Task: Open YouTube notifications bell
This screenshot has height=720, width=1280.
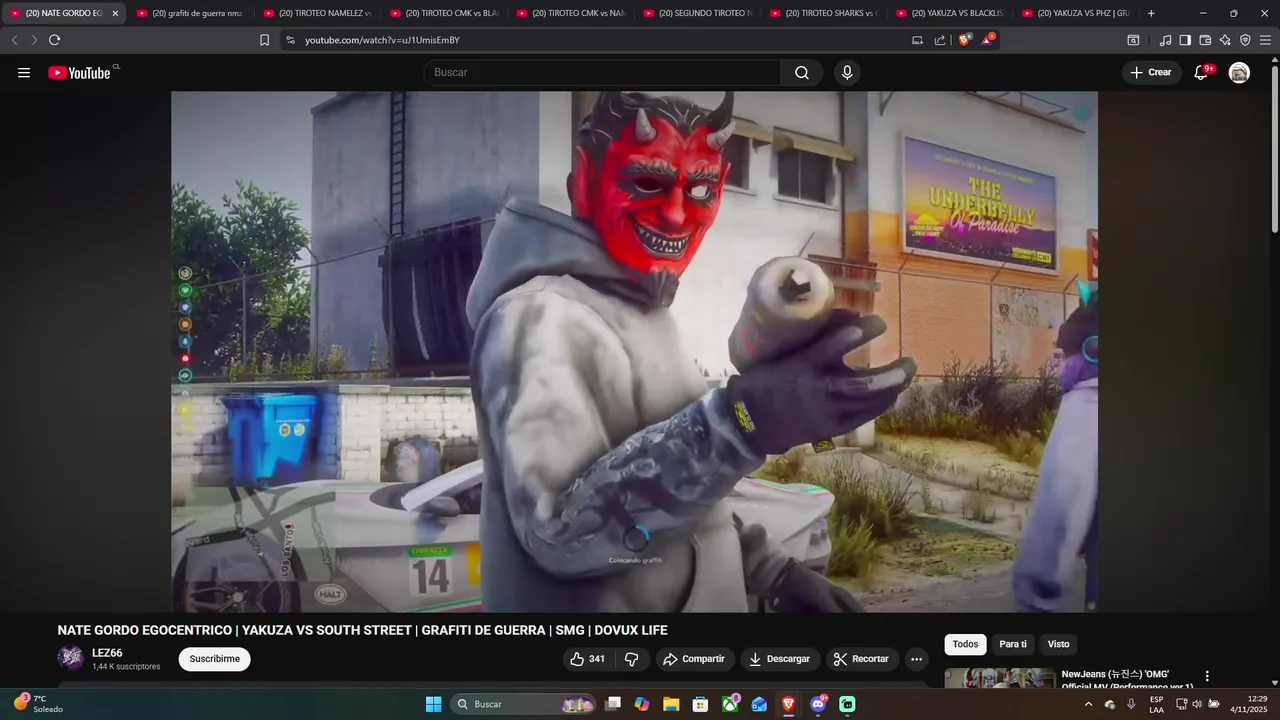Action: click(1201, 72)
